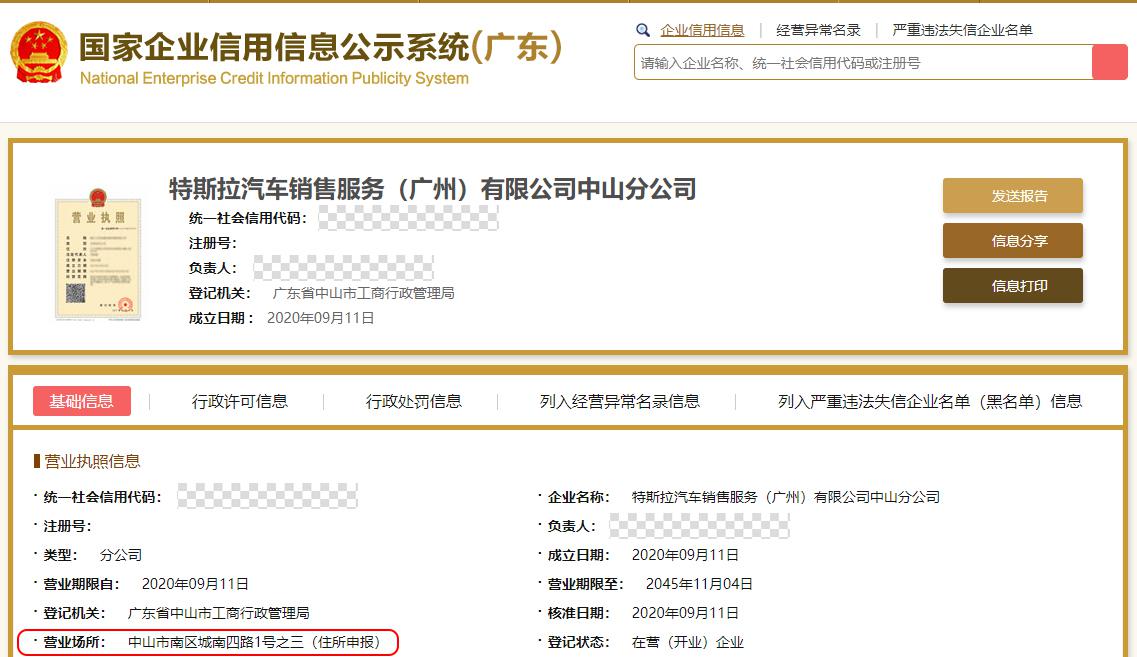Switch to 行政许可信息 tab

(x=240, y=401)
